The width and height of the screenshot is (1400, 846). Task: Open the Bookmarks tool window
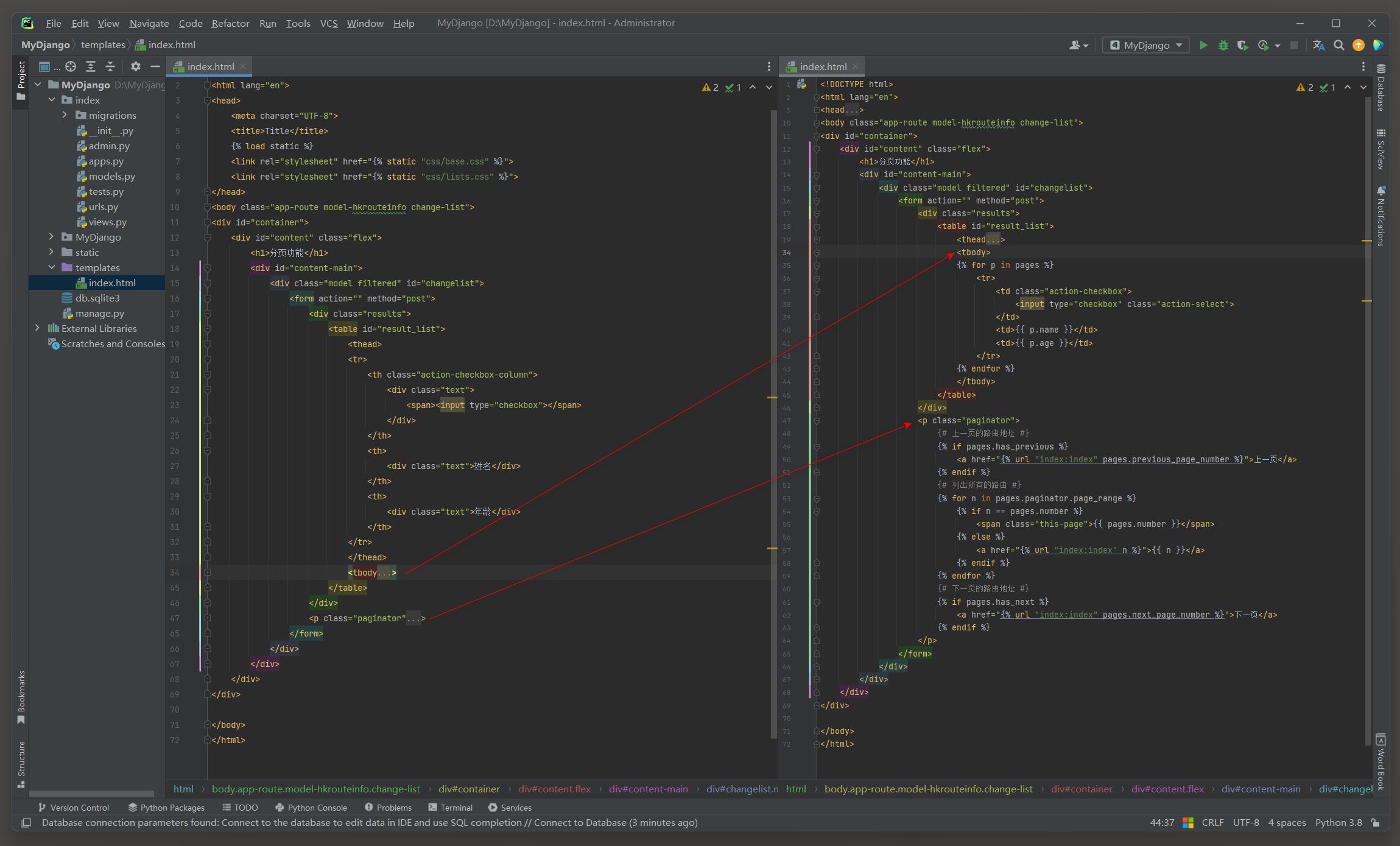pos(21,697)
